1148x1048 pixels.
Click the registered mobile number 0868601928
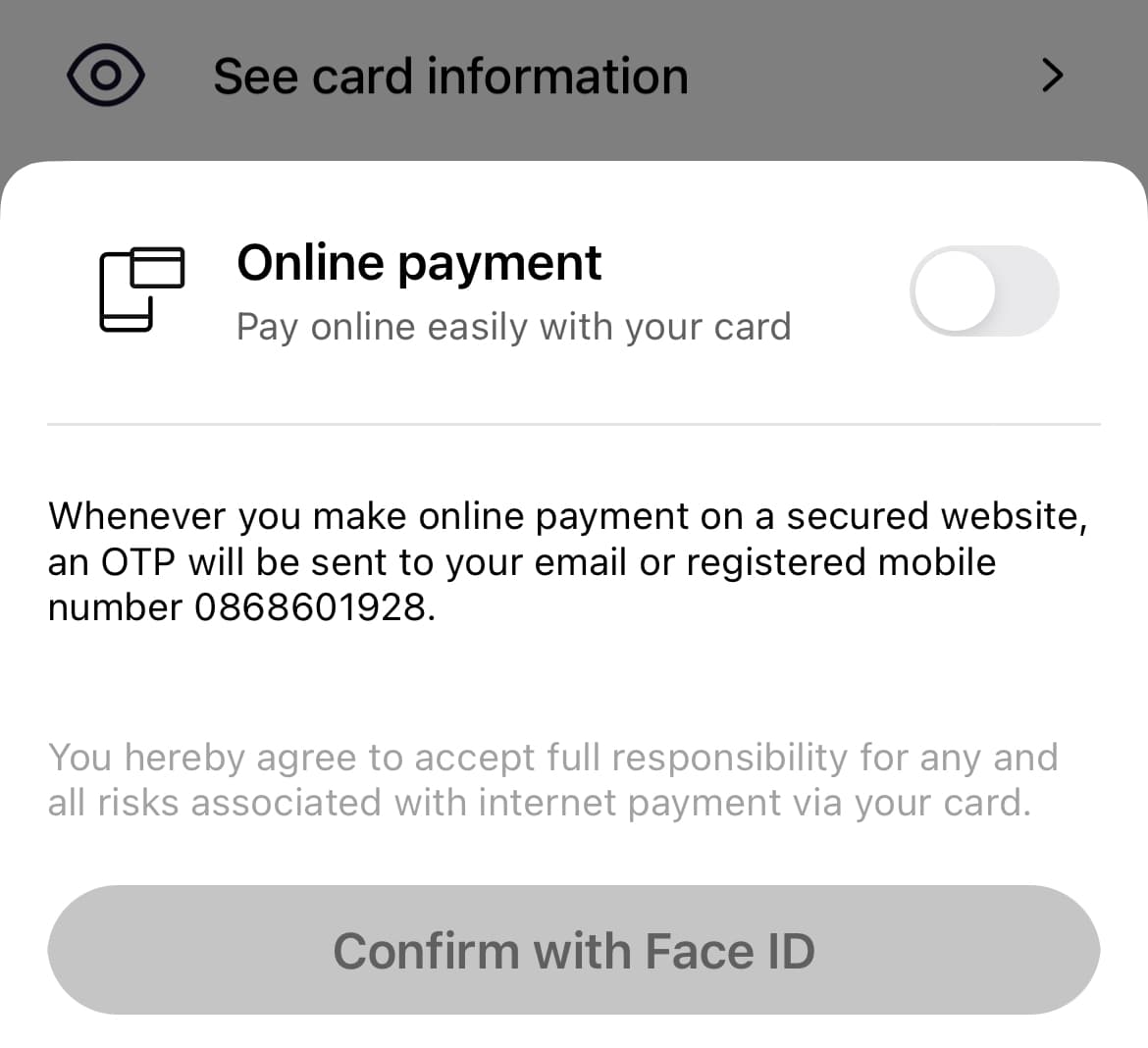(x=310, y=608)
